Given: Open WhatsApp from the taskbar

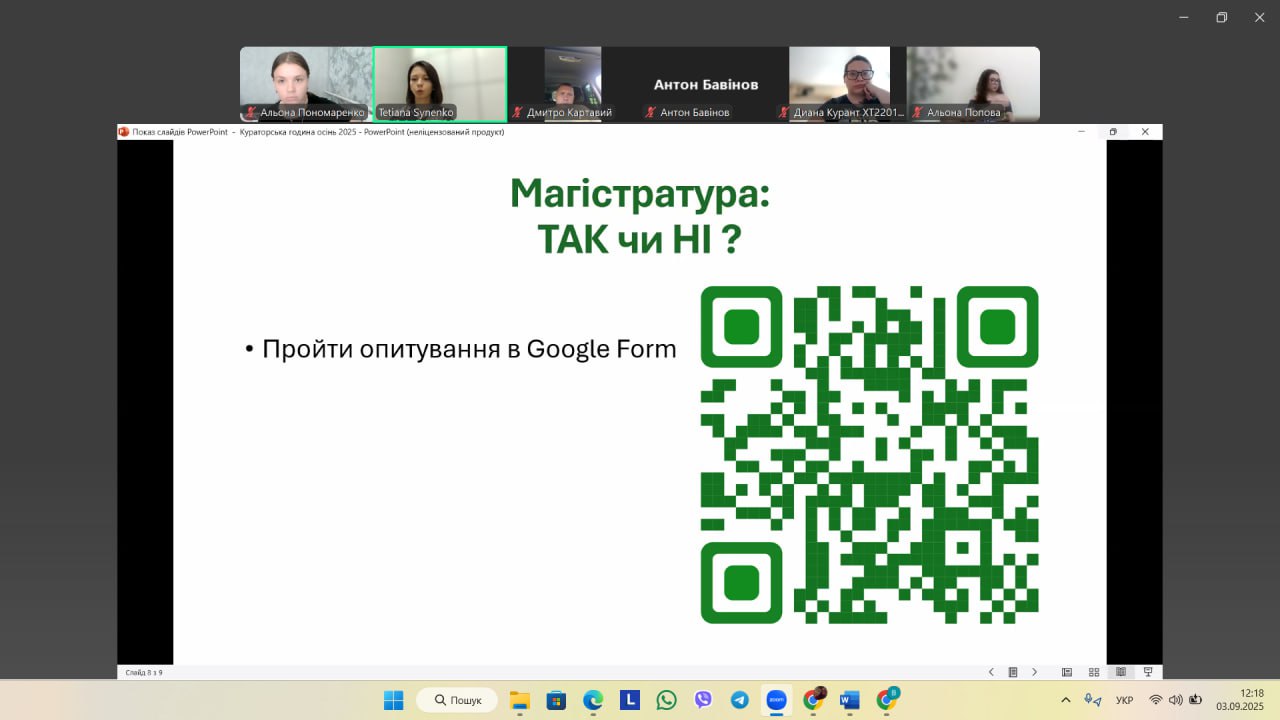Looking at the screenshot, I should (x=666, y=700).
